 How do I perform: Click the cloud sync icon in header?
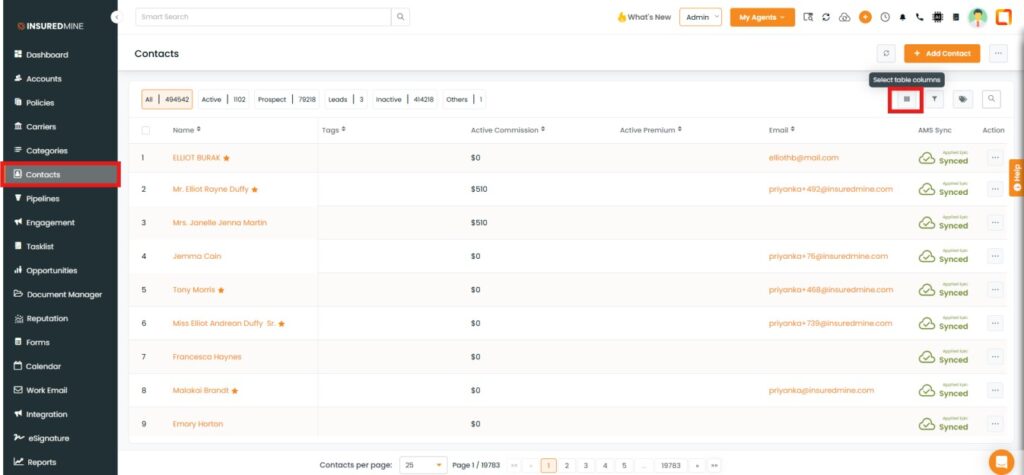[845, 17]
